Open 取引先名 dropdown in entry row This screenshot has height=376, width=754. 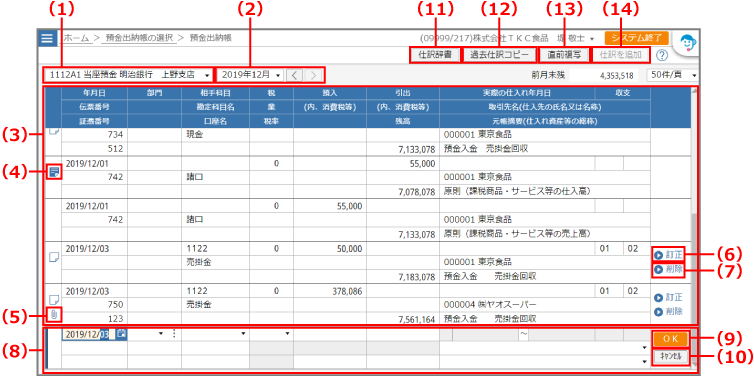coord(644,348)
